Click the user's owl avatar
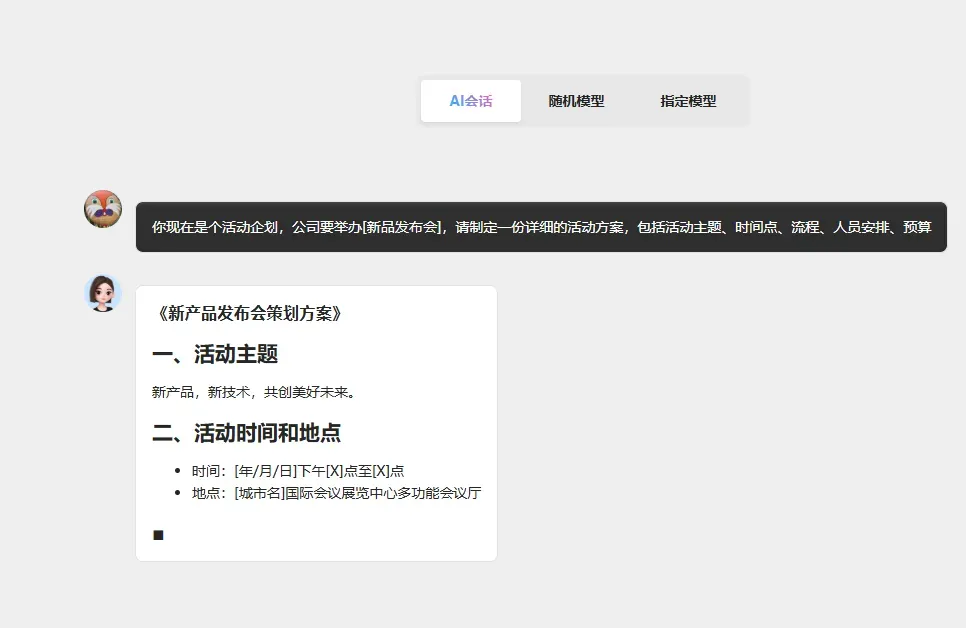The height and width of the screenshot is (628, 966). (103, 209)
